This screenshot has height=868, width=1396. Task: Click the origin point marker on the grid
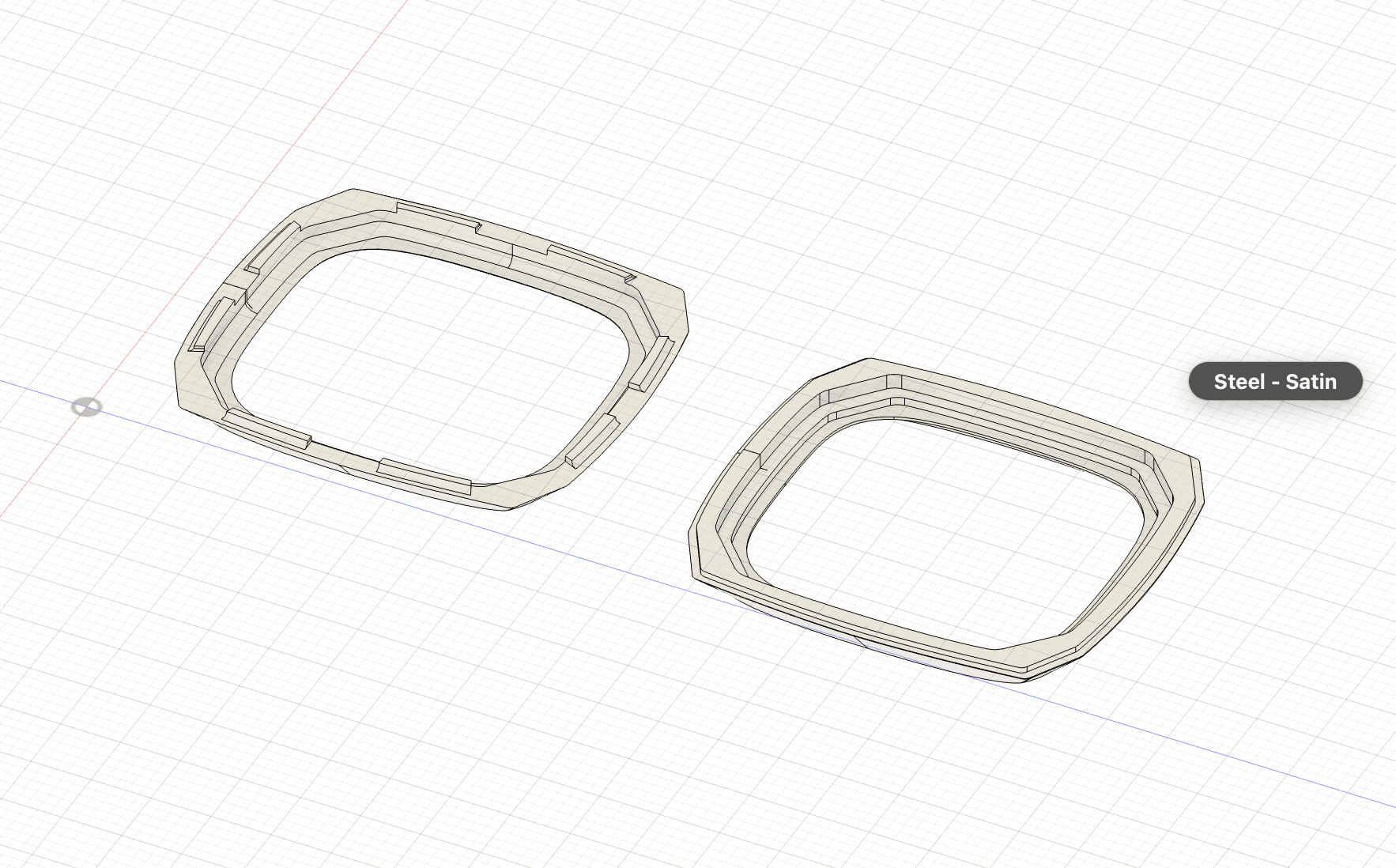86,407
